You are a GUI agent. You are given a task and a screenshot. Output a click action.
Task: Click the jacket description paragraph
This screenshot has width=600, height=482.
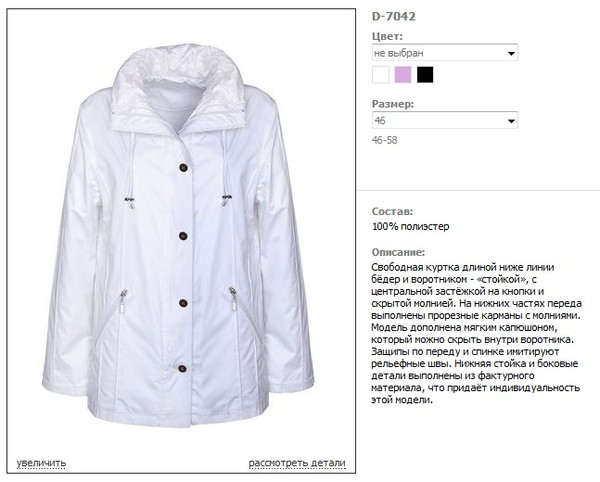476,333
